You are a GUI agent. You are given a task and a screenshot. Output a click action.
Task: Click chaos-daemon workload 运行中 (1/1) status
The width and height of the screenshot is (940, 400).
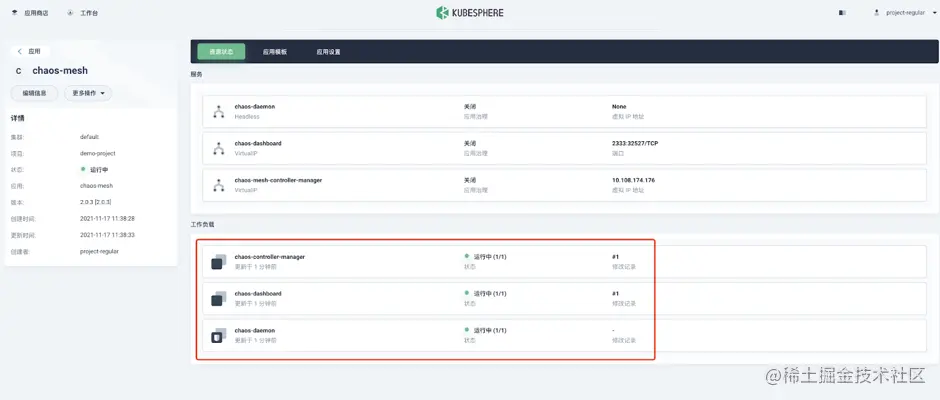point(486,330)
